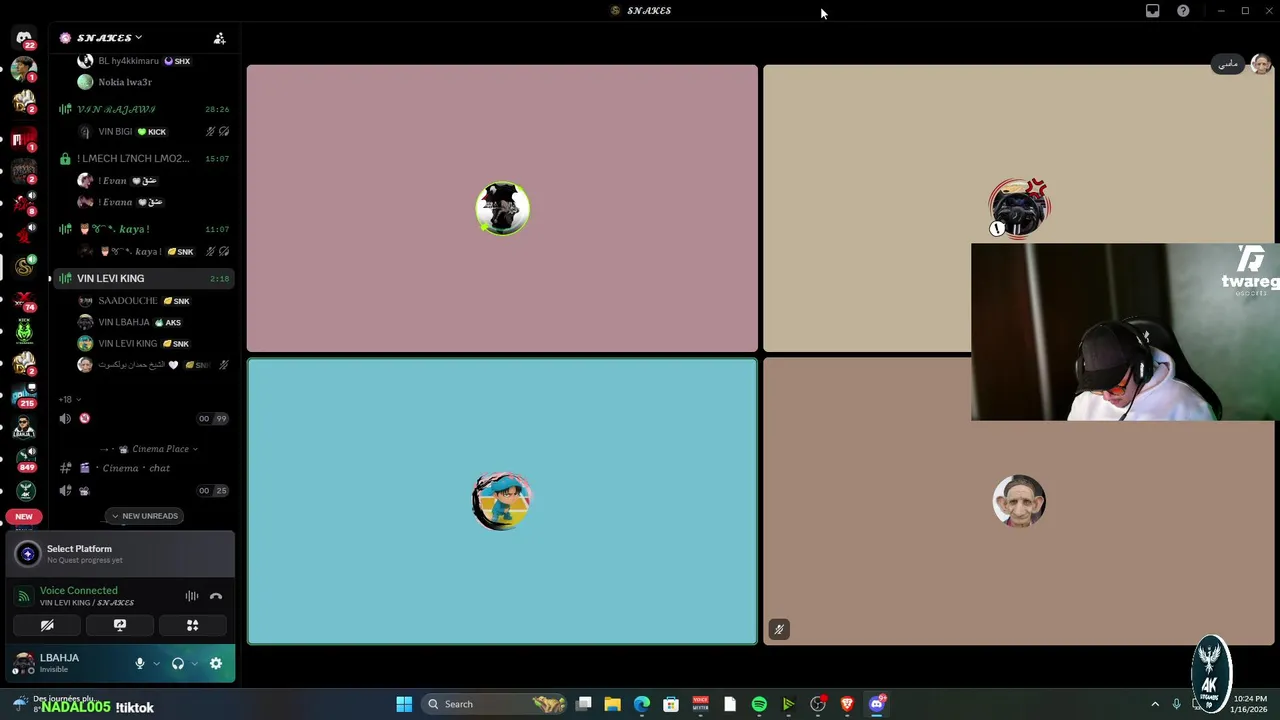Open Microsoft Store from the taskbar
Viewport: 1280px width, 720px height.
tap(671, 704)
